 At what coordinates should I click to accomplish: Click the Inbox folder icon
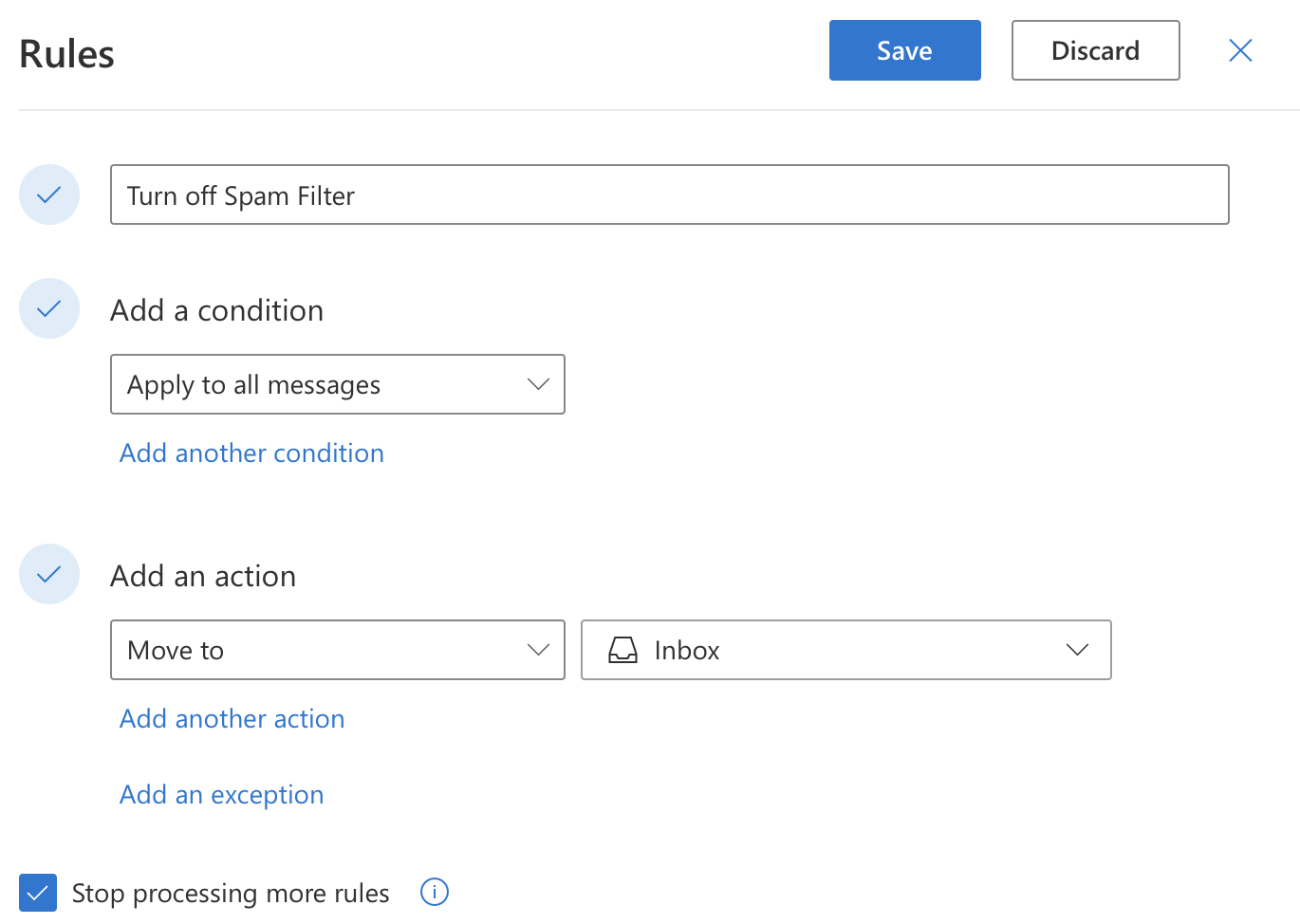(x=622, y=650)
